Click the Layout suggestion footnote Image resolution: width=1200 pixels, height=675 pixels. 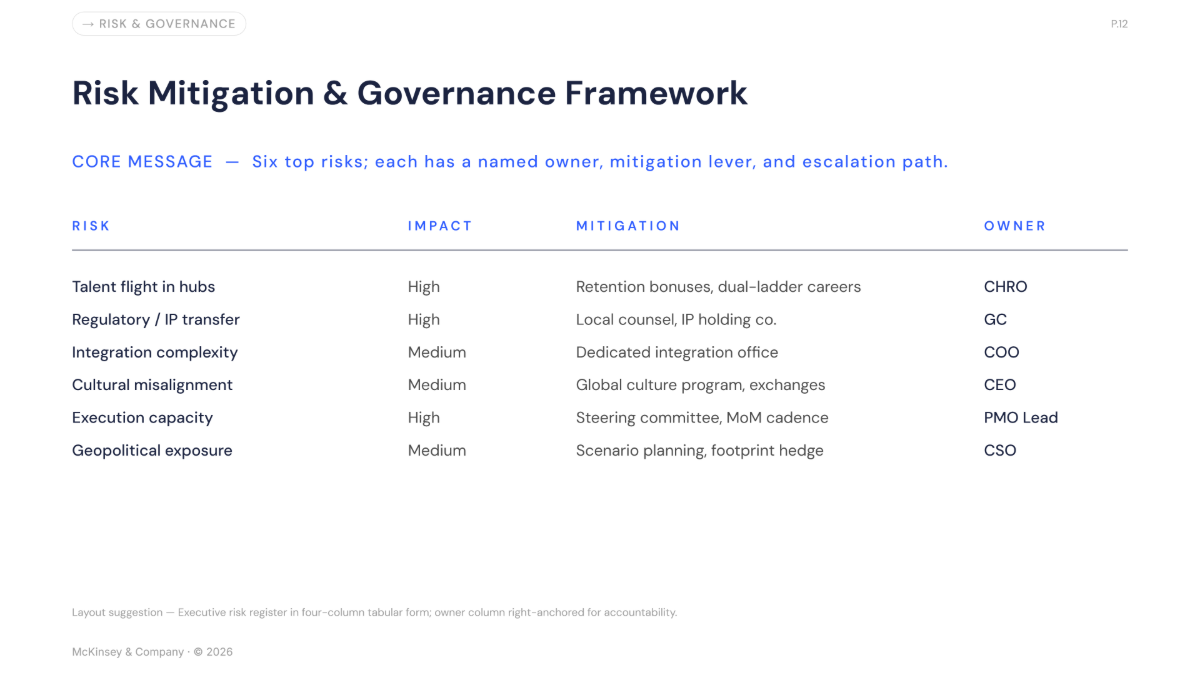[375, 612]
